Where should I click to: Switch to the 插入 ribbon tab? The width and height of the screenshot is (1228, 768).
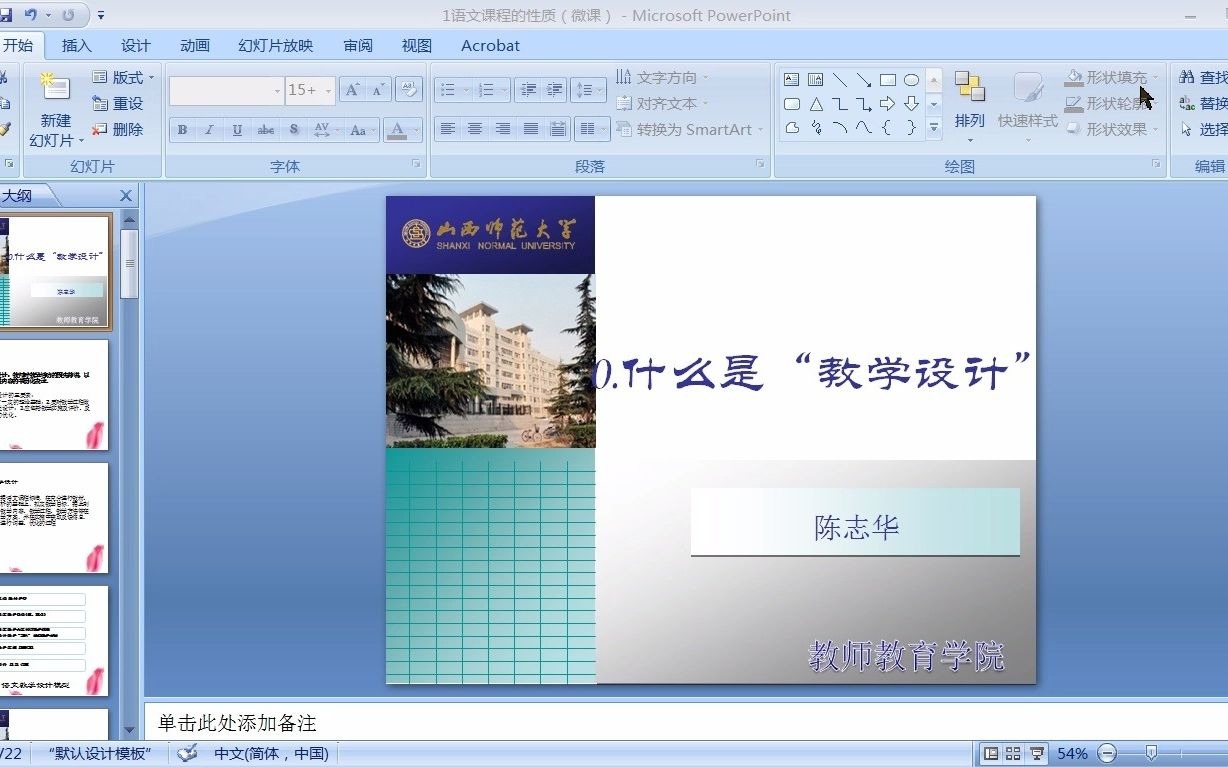[76, 45]
